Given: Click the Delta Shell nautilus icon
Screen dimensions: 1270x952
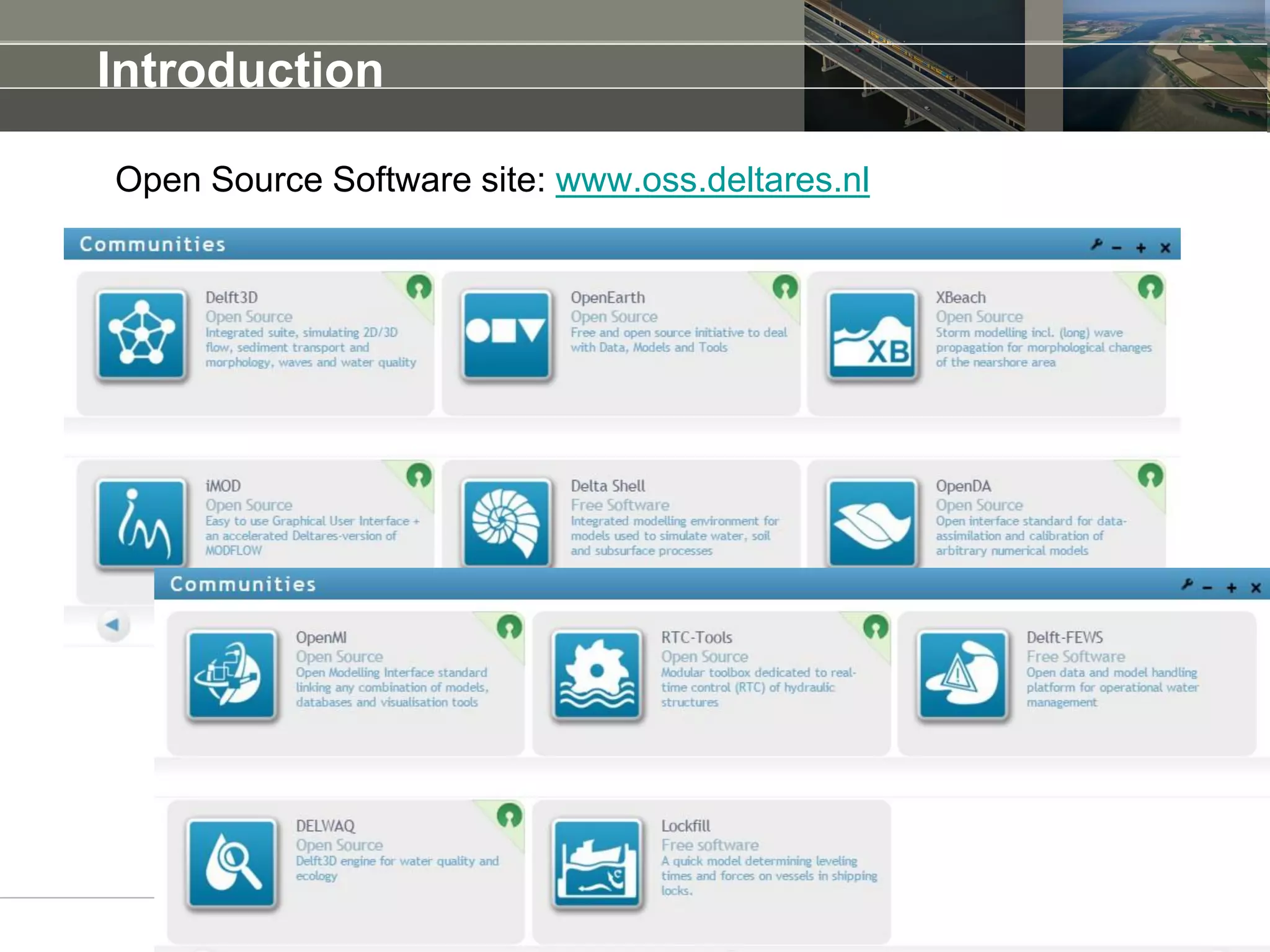Looking at the screenshot, I should point(507,522).
